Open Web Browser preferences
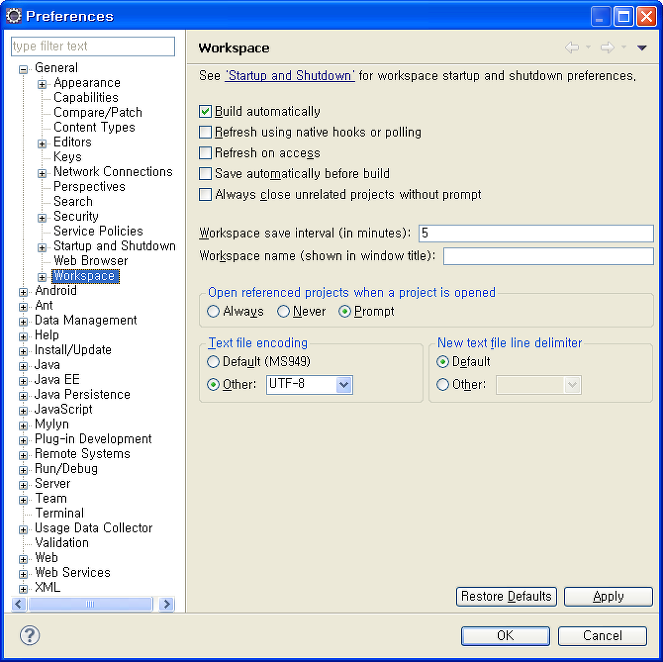Screen dimensions: 663x662 90,260
